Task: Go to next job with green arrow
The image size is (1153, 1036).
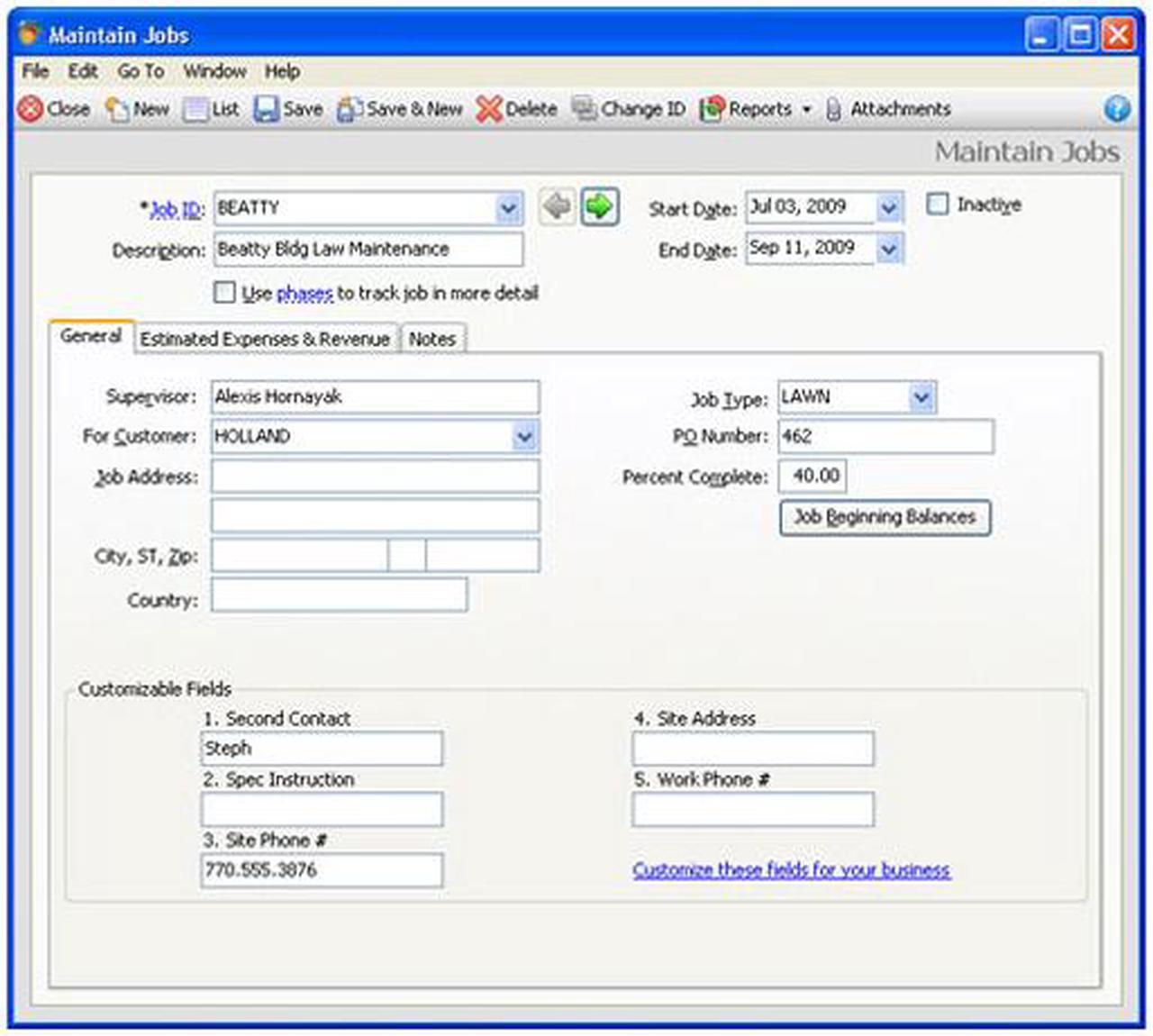Action: coord(600,207)
